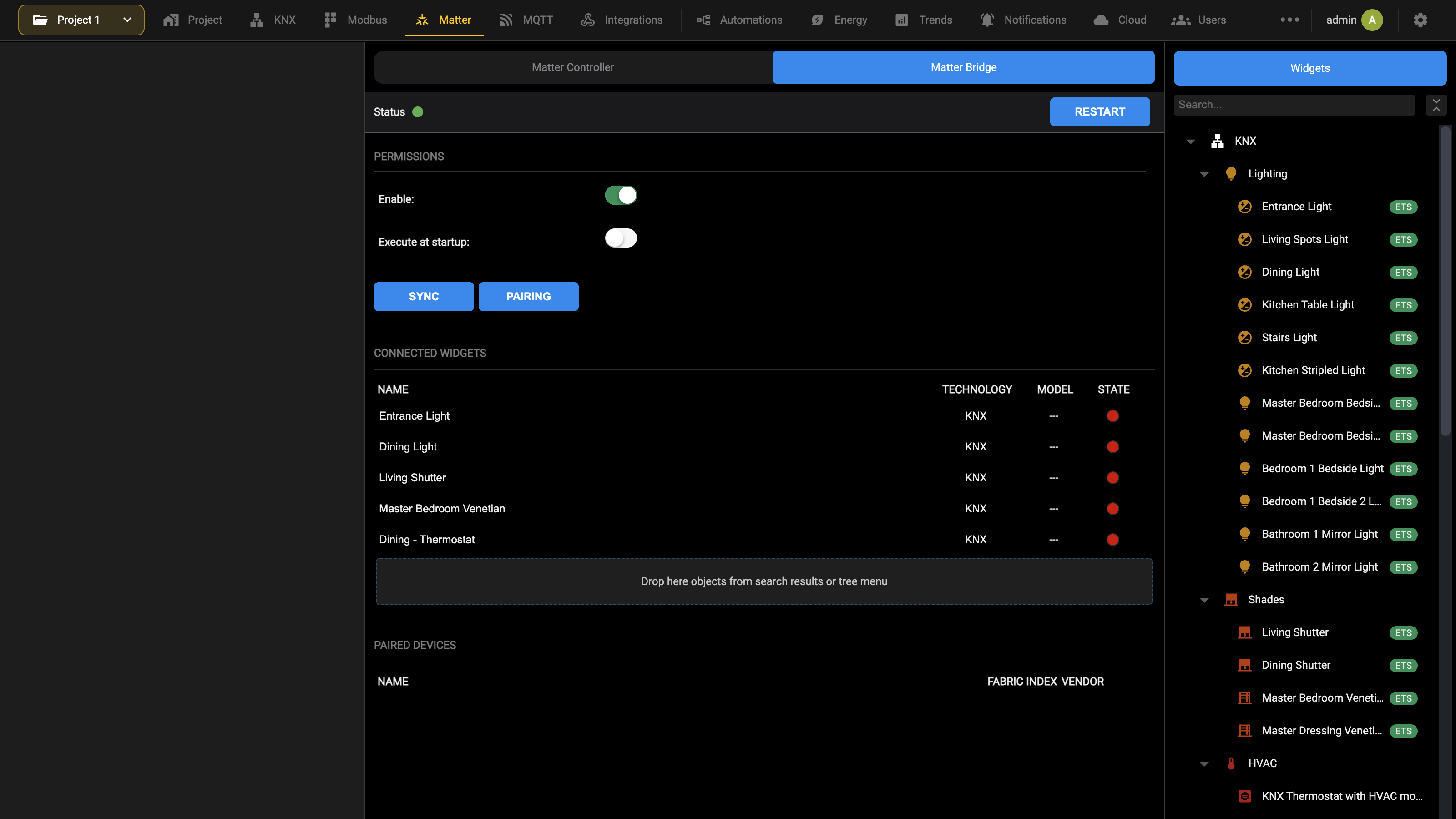The width and height of the screenshot is (1456, 819).
Task: Open the settings gear icon
Action: (1420, 20)
